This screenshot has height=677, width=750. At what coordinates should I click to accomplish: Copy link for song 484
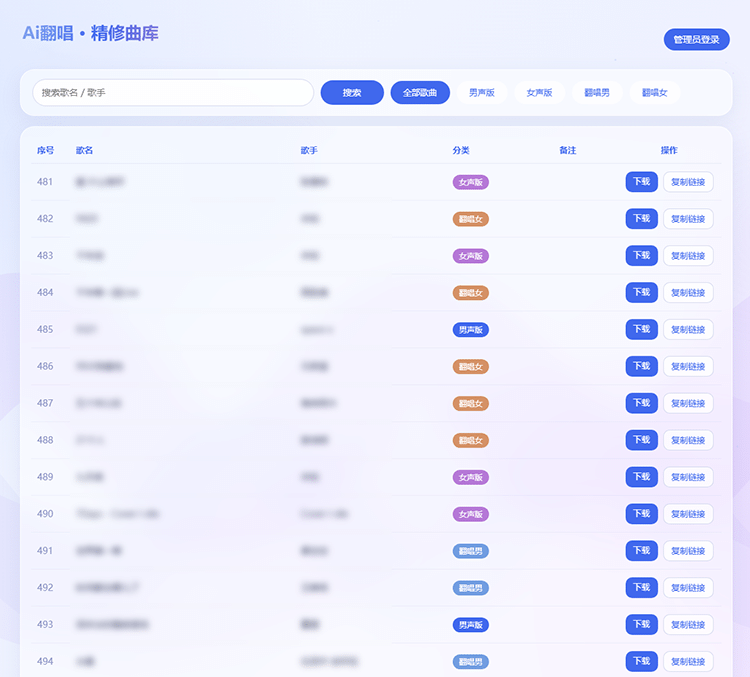point(688,292)
